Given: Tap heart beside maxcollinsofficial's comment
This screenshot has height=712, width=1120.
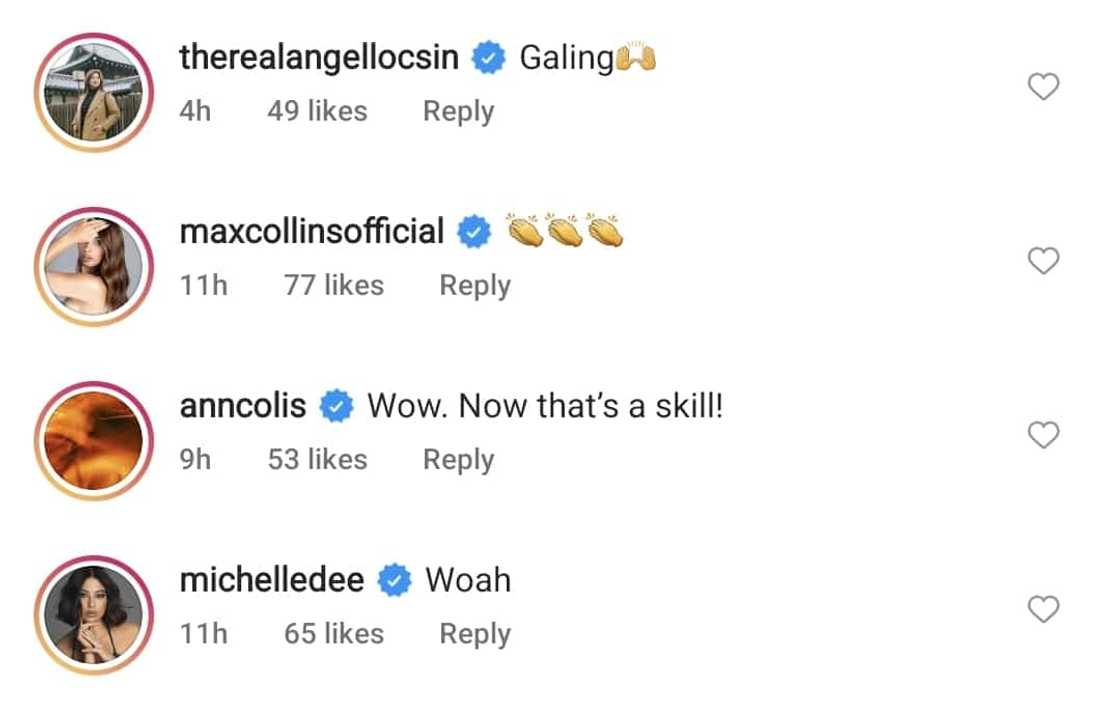Looking at the screenshot, I should [x=1043, y=261].
